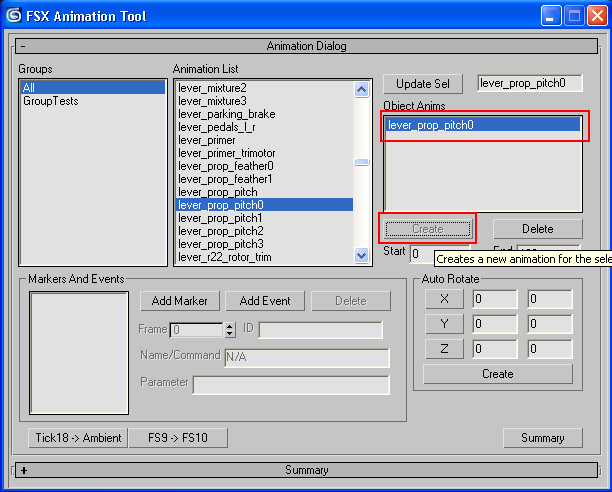
Task: Click the markers and events list box
Action: 79,353
